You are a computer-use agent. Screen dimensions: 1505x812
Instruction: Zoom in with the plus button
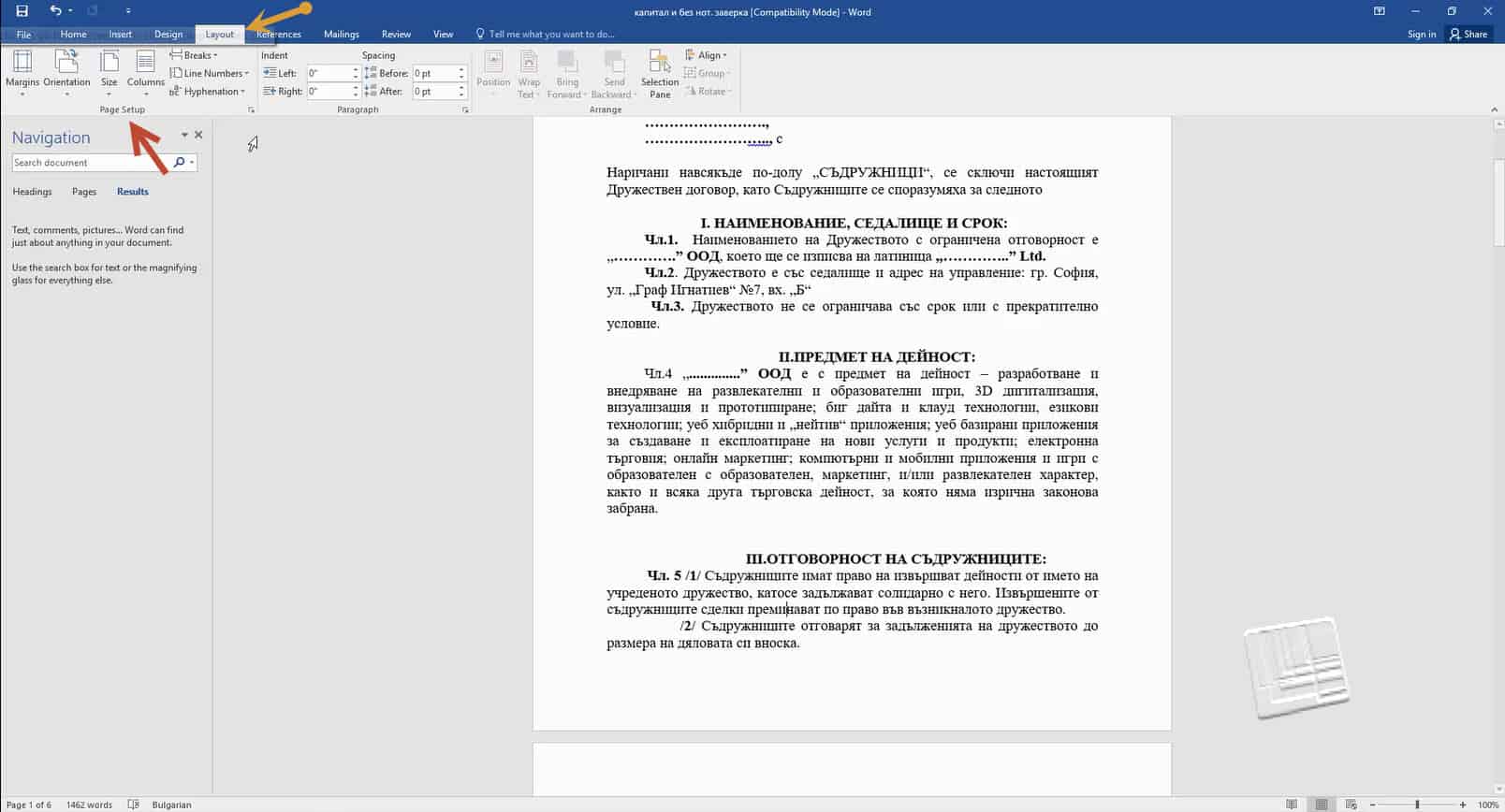pyautogui.click(x=1463, y=805)
